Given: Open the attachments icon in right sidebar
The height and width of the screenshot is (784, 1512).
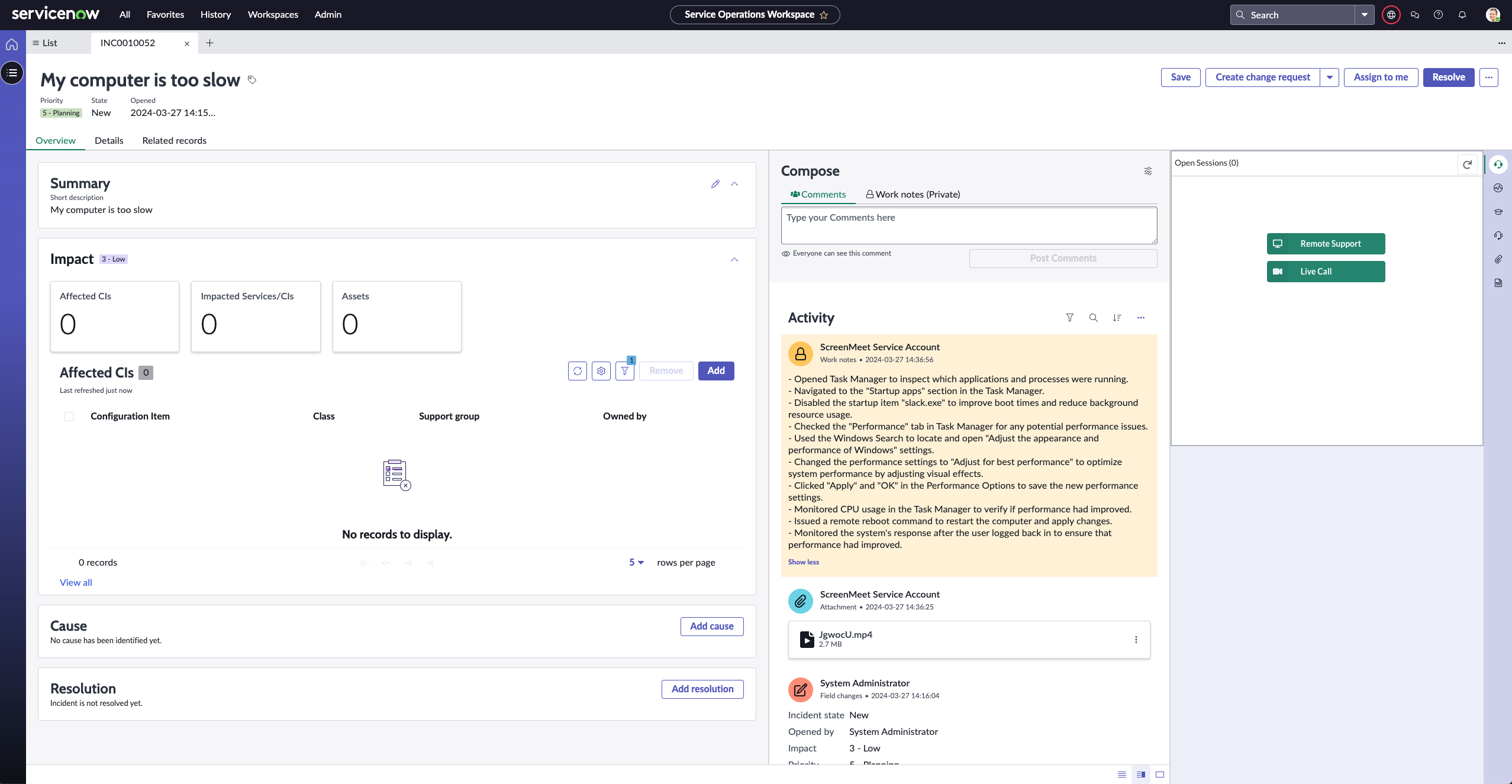Looking at the screenshot, I should click(1498, 259).
